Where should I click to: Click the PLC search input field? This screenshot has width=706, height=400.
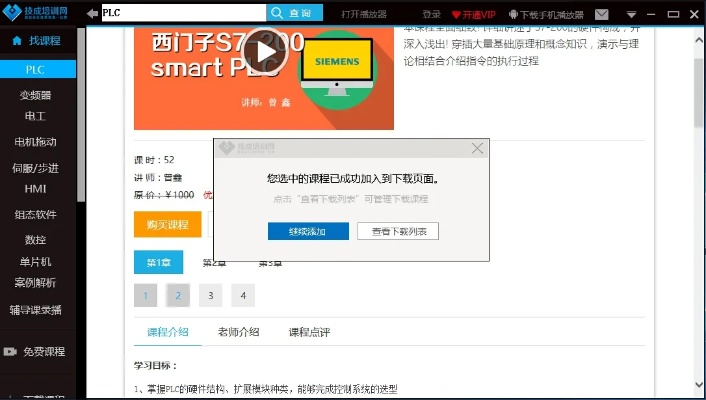click(180, 13)
